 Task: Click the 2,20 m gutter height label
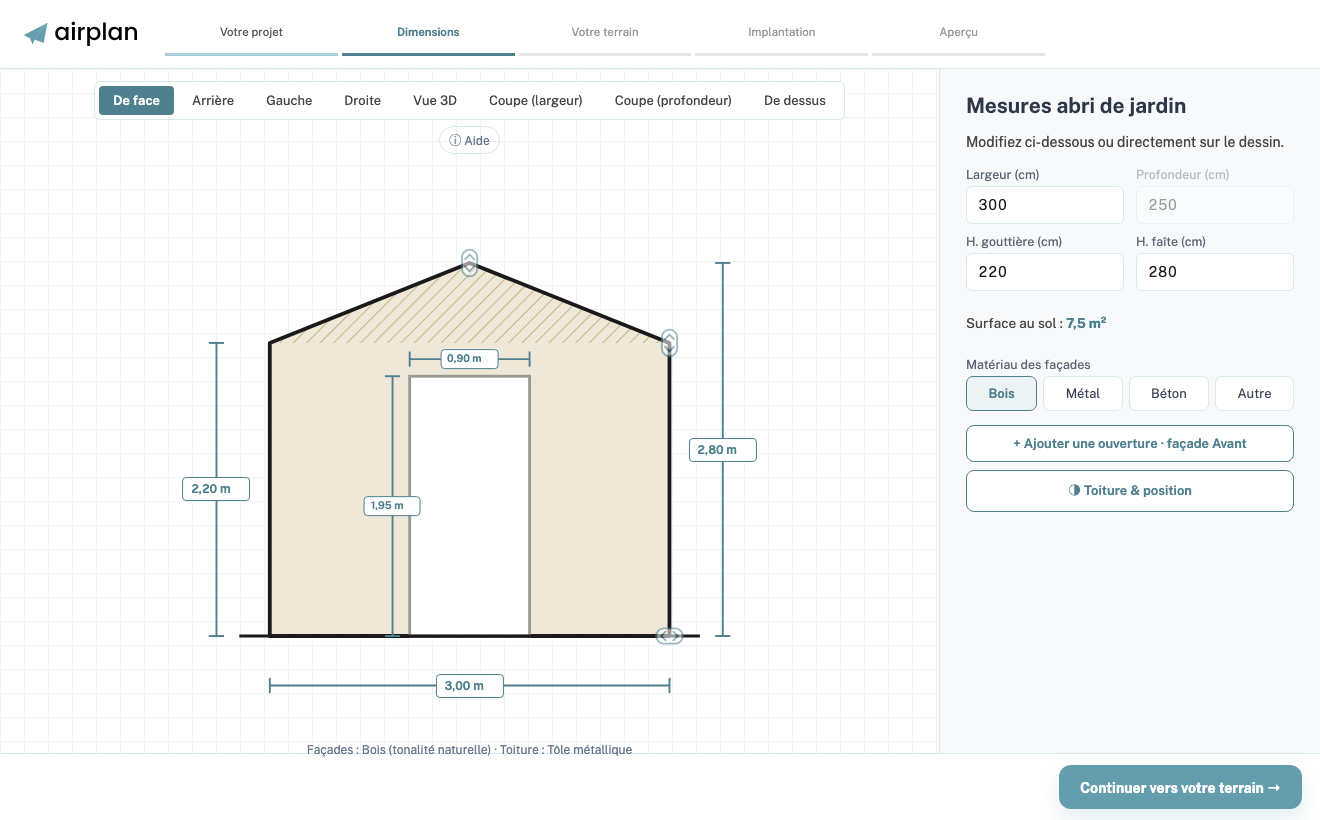215,489
